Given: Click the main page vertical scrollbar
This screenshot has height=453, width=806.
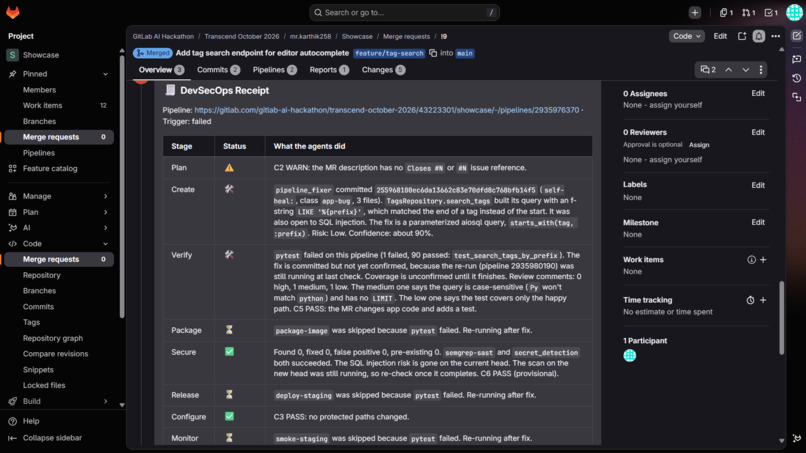Looking at the screenshot, I should click(x=781, y=317).
